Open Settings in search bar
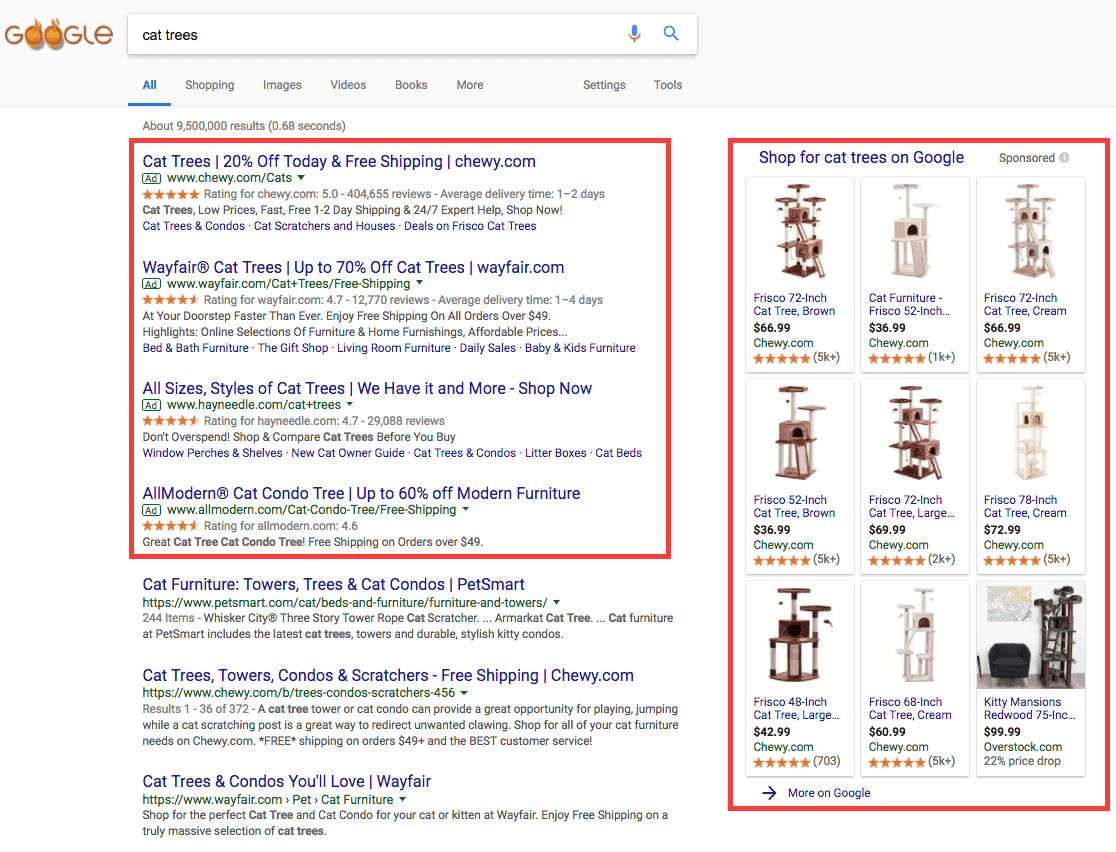1116x852 pixels. pos(604,85)
